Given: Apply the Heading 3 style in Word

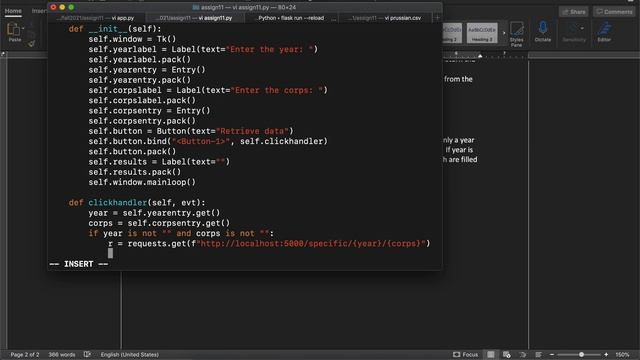Looking at the screenshot, I should tap(482, 33).
